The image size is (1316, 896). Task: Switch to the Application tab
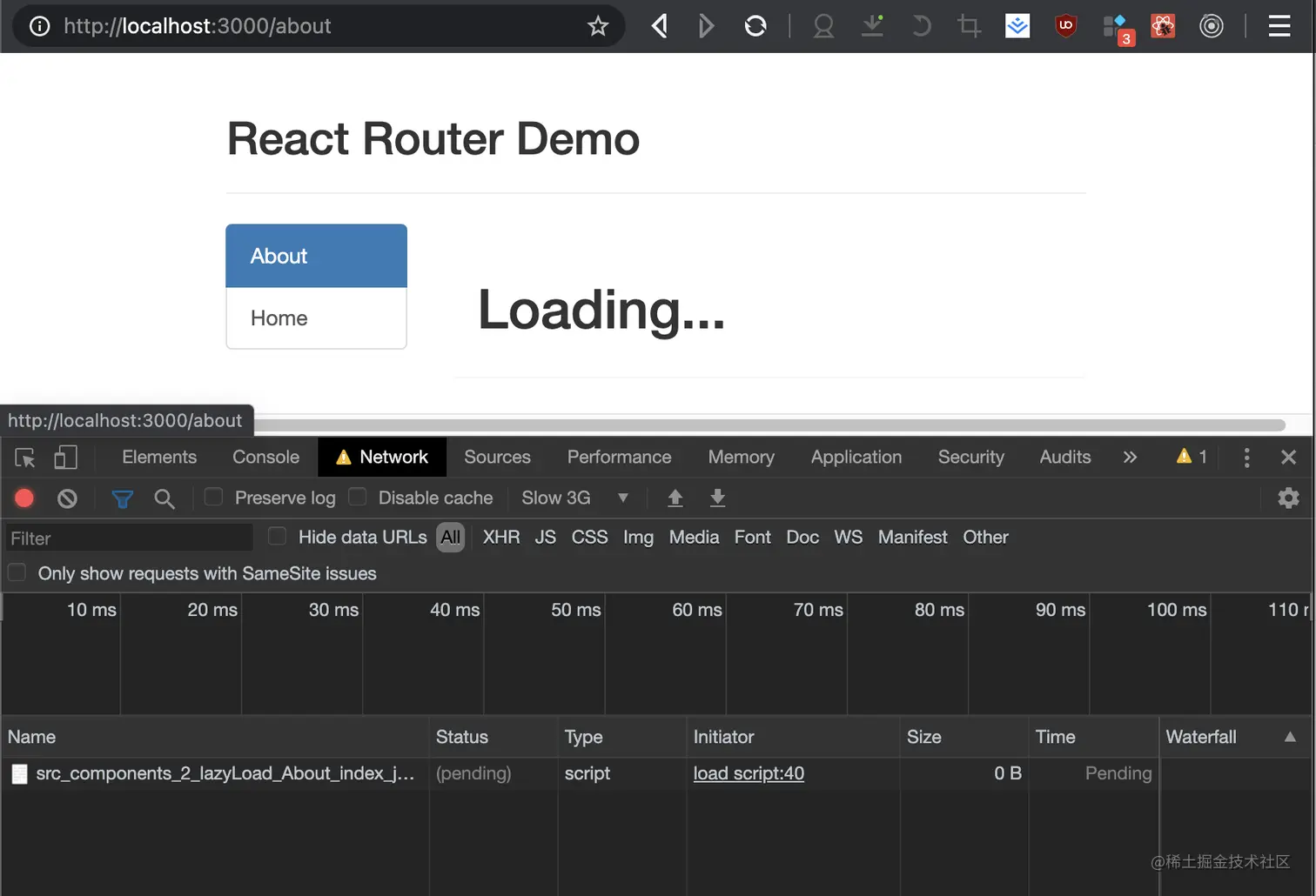pos(856,457)
